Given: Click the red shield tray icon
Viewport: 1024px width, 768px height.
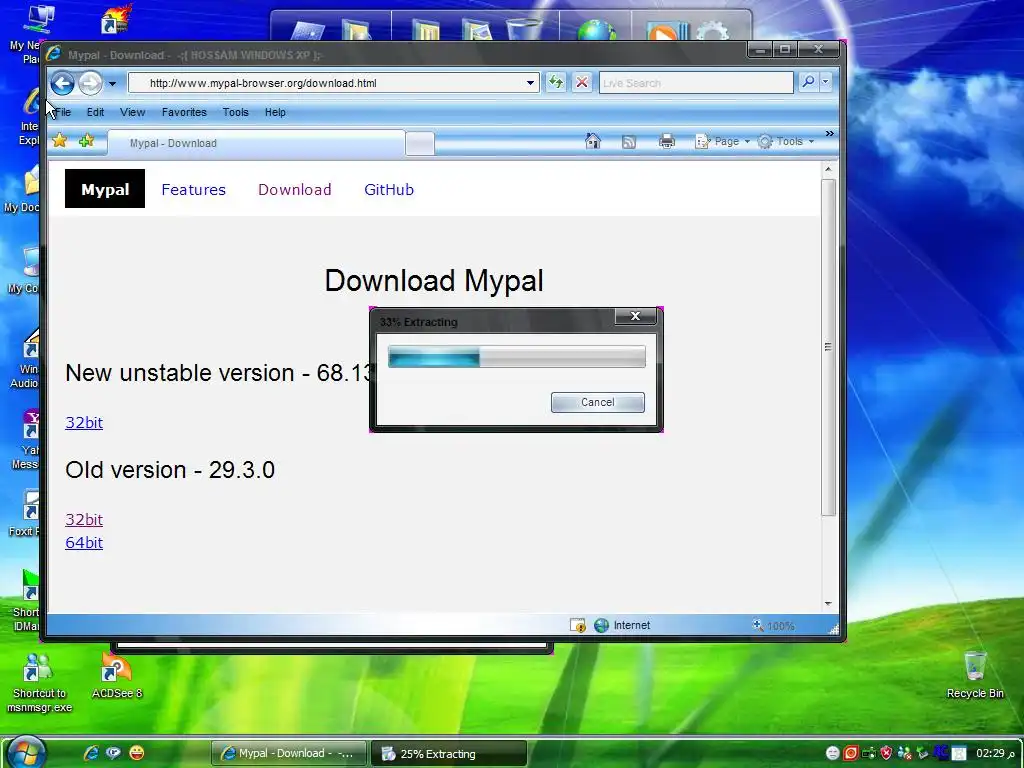Looking at the screenshot, I should point(886,753).
